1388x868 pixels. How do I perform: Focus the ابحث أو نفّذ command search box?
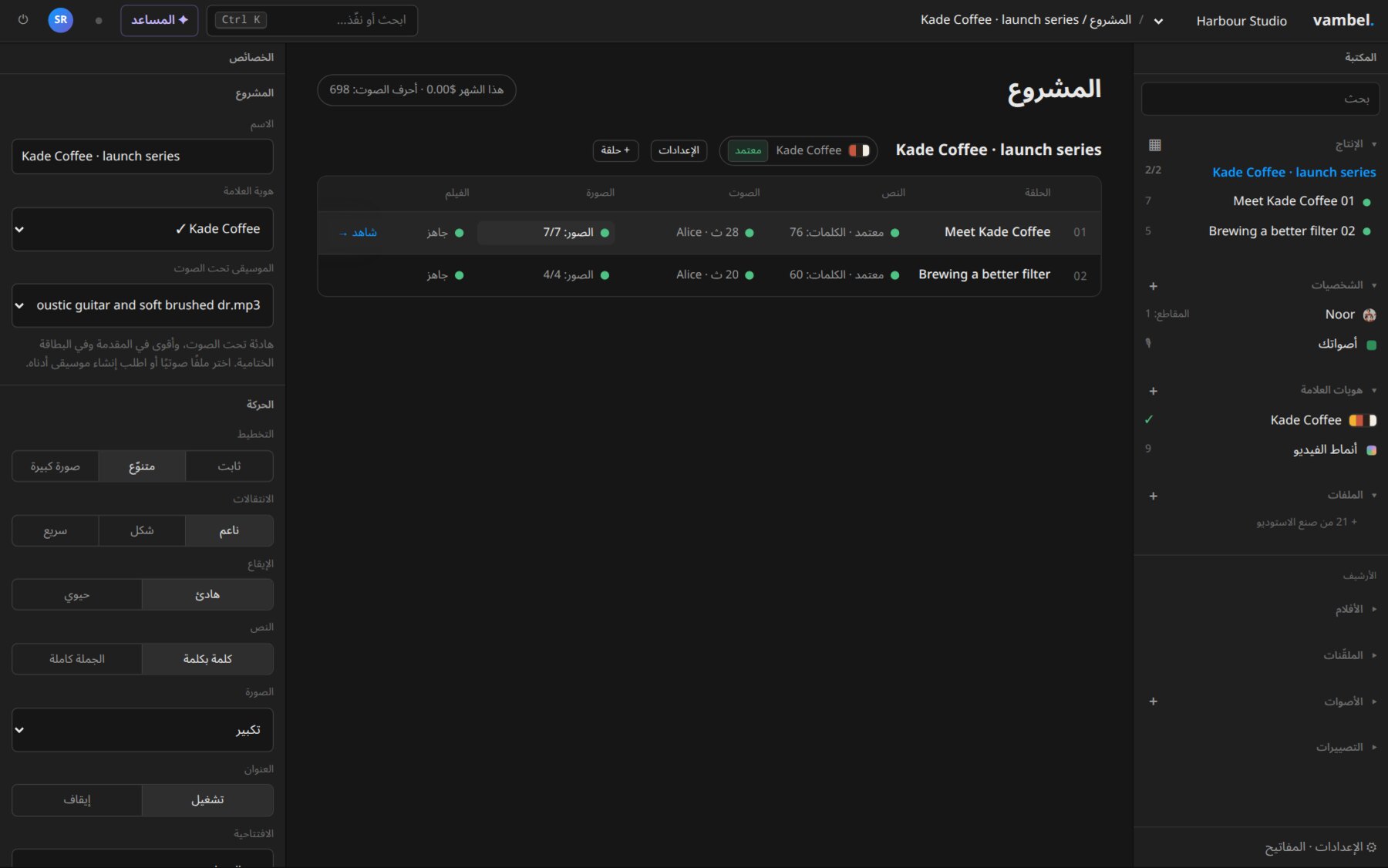(312, 20)
